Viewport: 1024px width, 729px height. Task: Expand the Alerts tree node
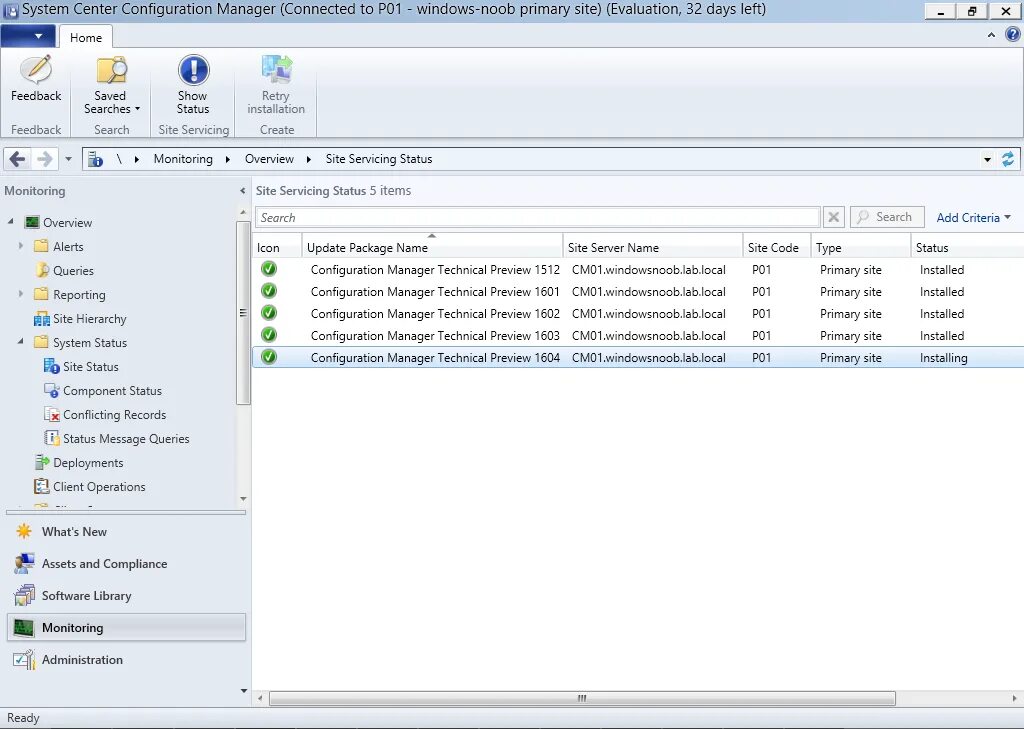21,246
